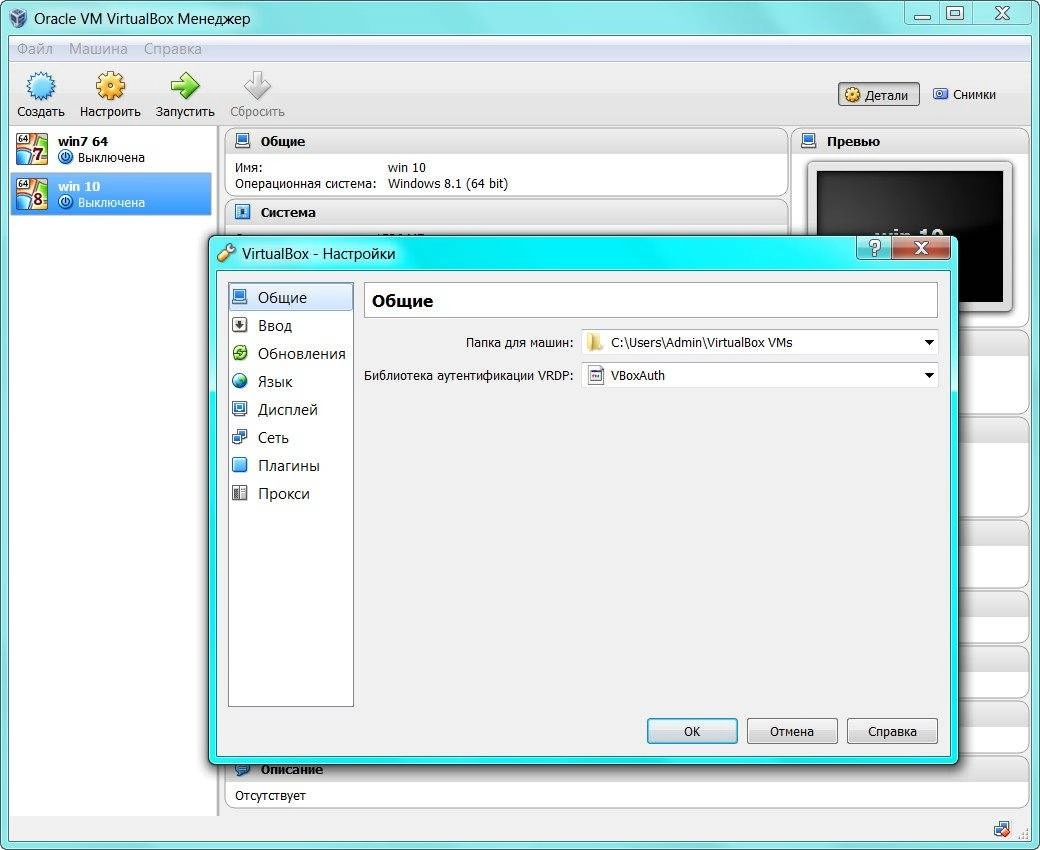
Task: Click the win 10 preview thumbnail
Action: pyautogui.click(x=909, y=235)
